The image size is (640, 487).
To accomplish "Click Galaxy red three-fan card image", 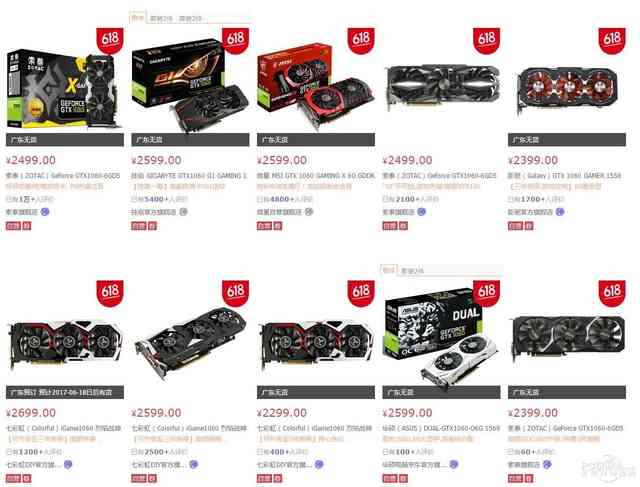I will pos(567,90).
